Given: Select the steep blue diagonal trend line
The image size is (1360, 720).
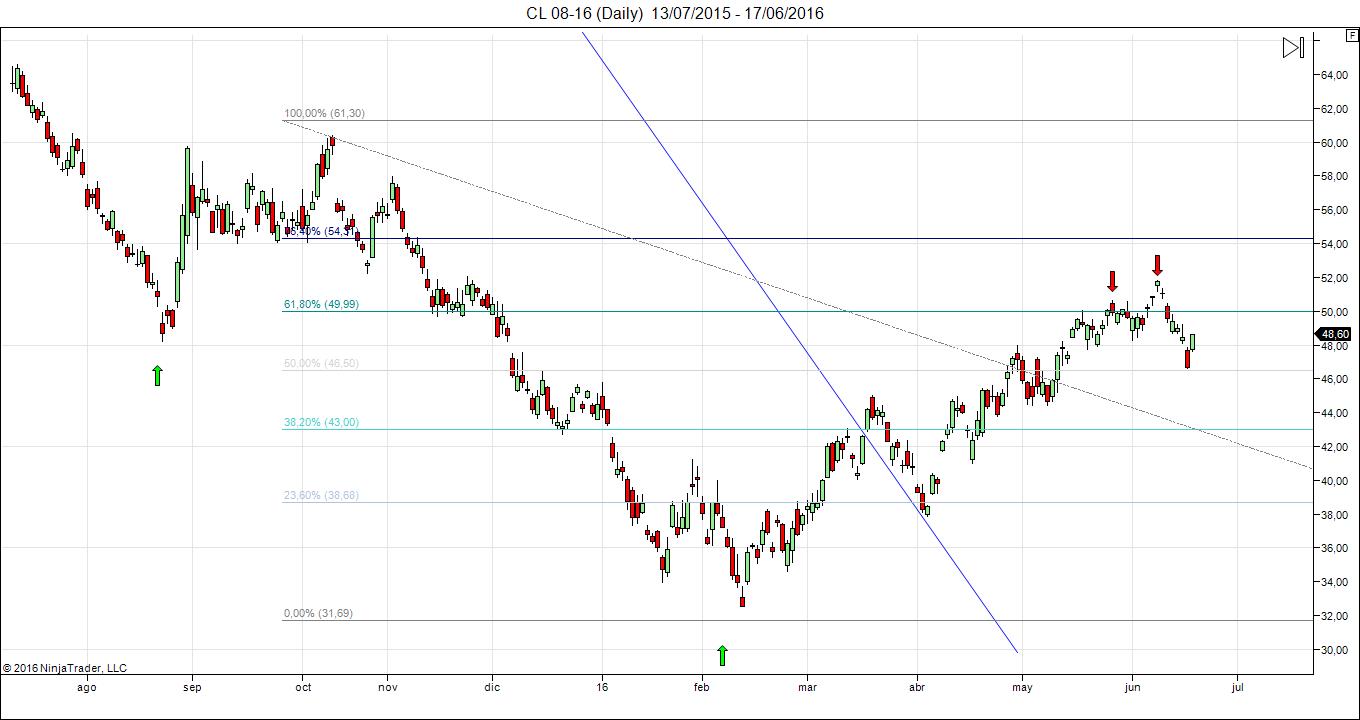Looking at the screenshot, I should point(800,342).
